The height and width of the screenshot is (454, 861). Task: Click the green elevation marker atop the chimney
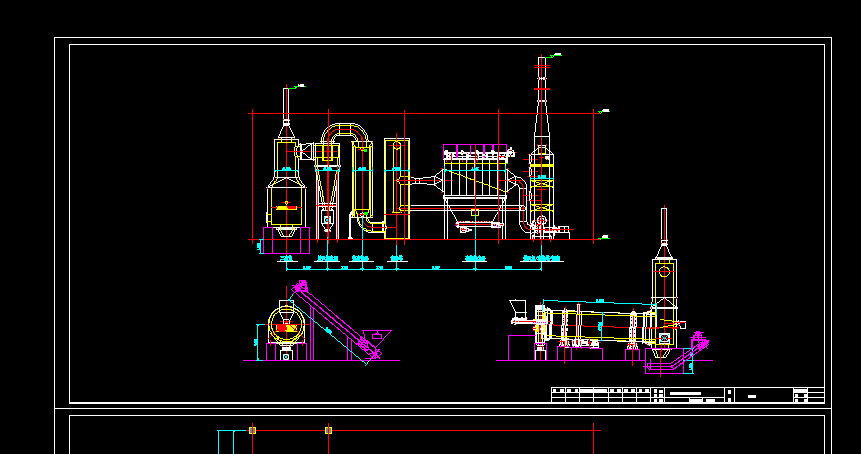[556, 54]
